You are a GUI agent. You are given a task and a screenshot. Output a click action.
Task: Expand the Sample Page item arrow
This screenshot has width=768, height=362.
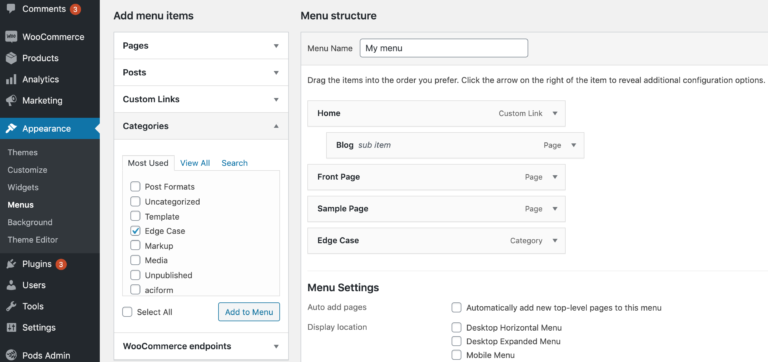coord(555,209)
